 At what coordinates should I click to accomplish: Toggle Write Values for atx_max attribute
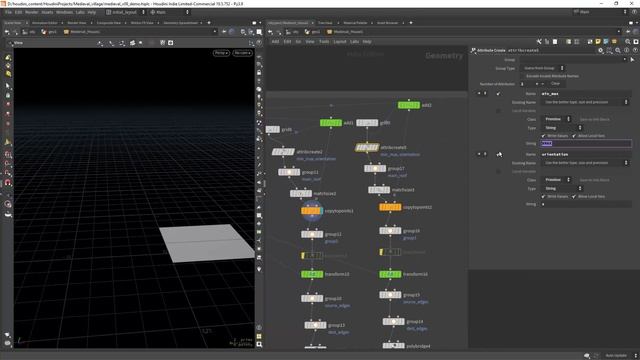point(543,136)
